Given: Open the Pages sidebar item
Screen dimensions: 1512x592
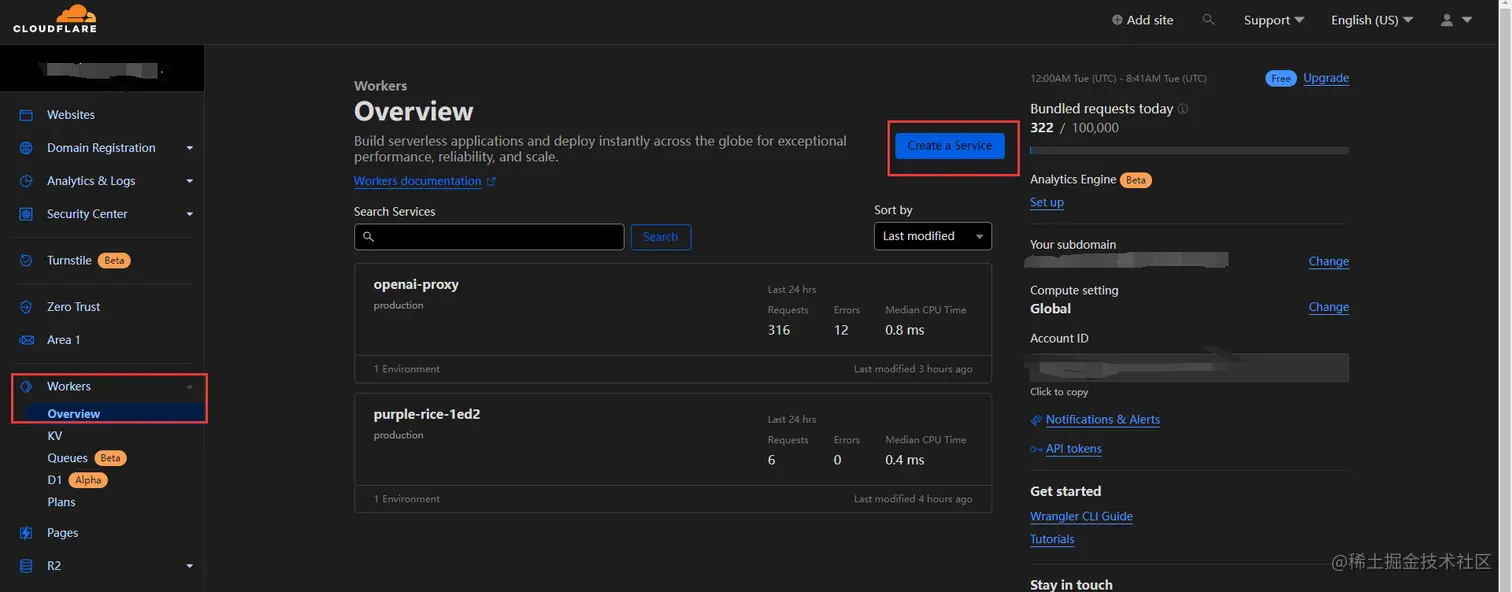Looking at the screenshot, I should pyautogui.click(x=62, y=533).
